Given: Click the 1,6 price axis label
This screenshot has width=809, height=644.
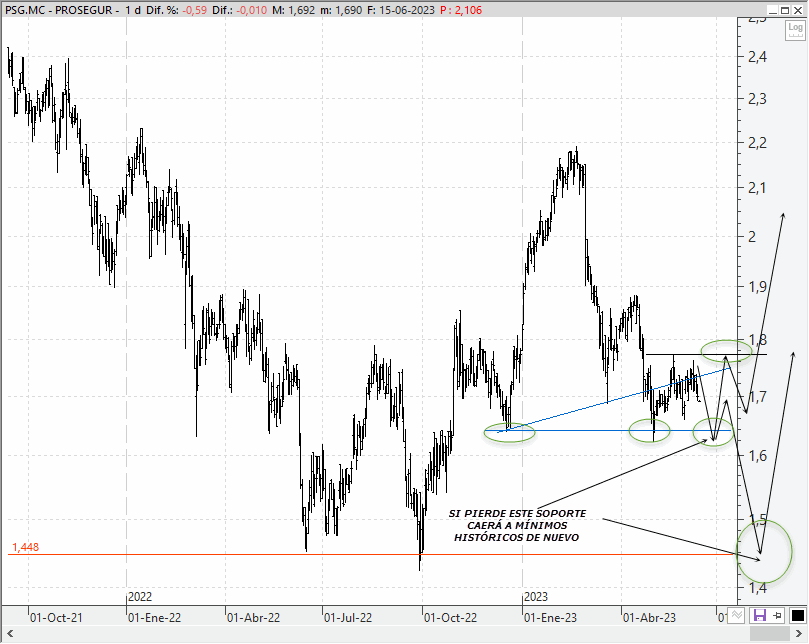Looking at the screenshot, I should click(x=757, y=456).
